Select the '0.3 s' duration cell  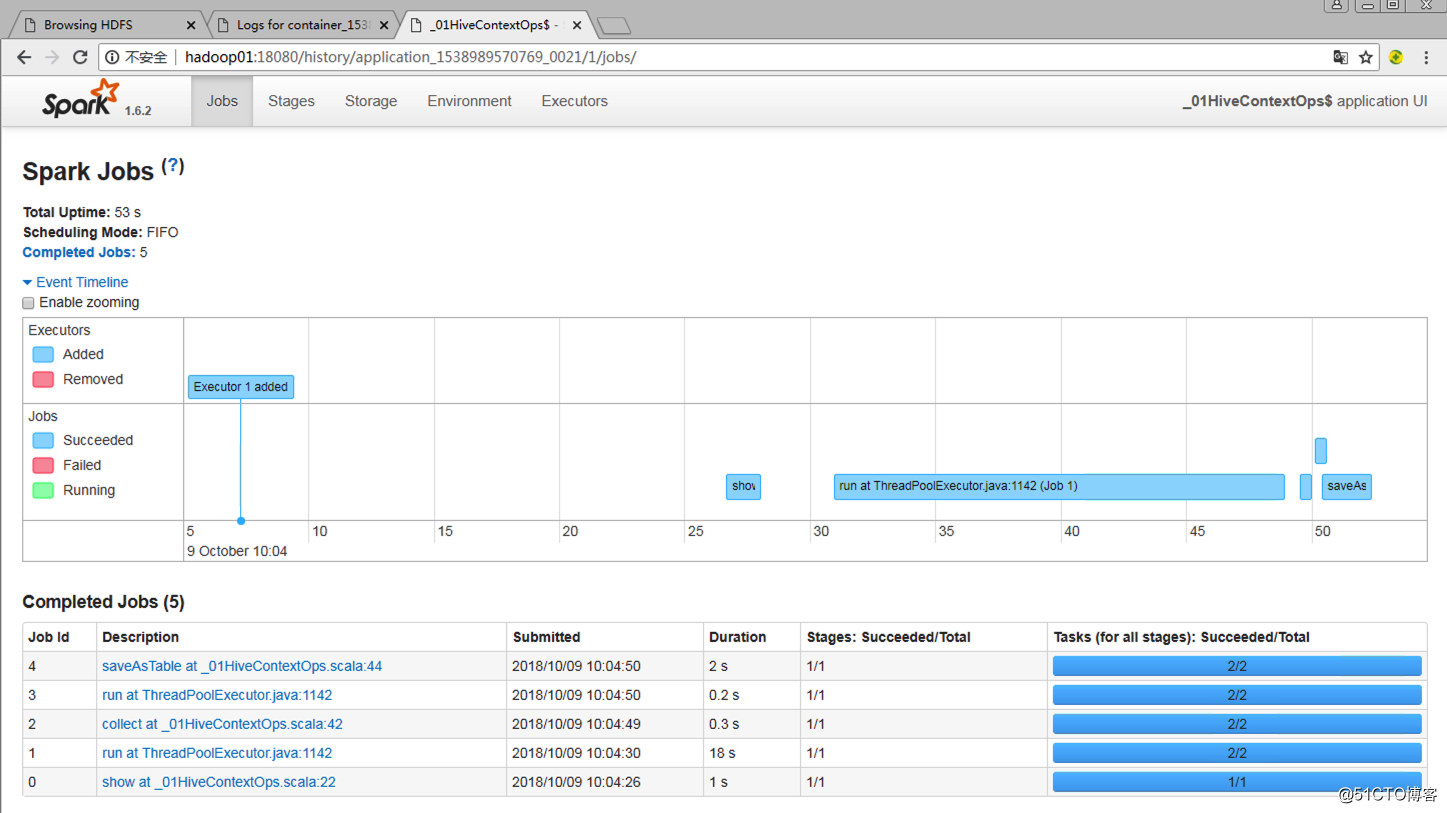click(x=751, y=724)
